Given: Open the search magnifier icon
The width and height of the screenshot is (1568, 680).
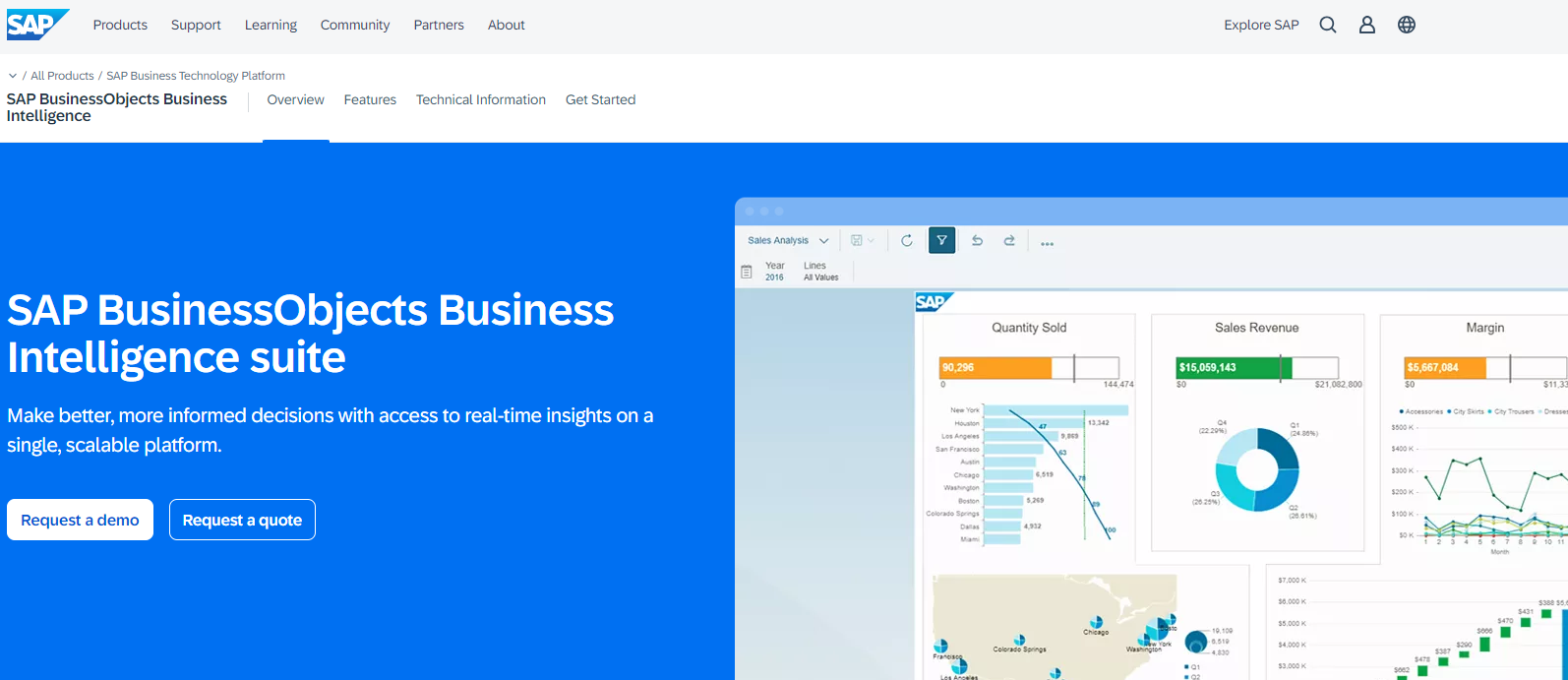Looking at the screenshot, I should (1328, 25).
